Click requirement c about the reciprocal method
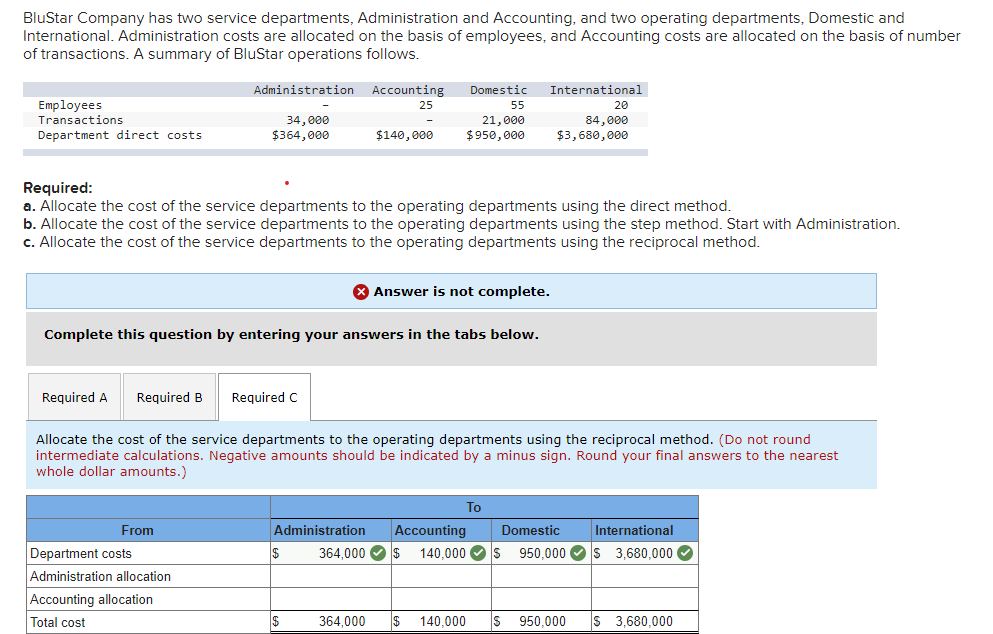 tap(391, 242)
